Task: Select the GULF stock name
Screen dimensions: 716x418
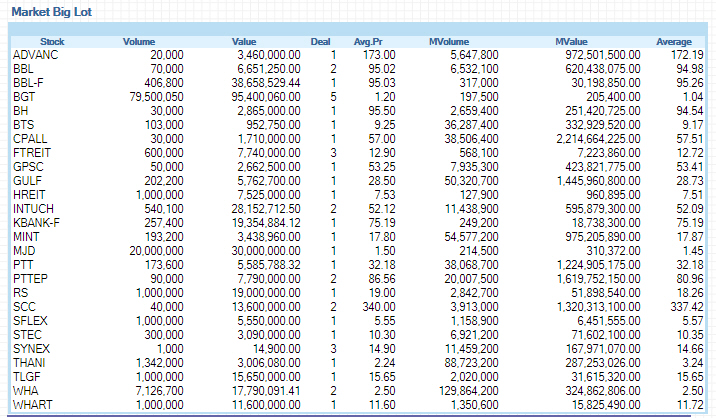Action: [x=27, y=181]
